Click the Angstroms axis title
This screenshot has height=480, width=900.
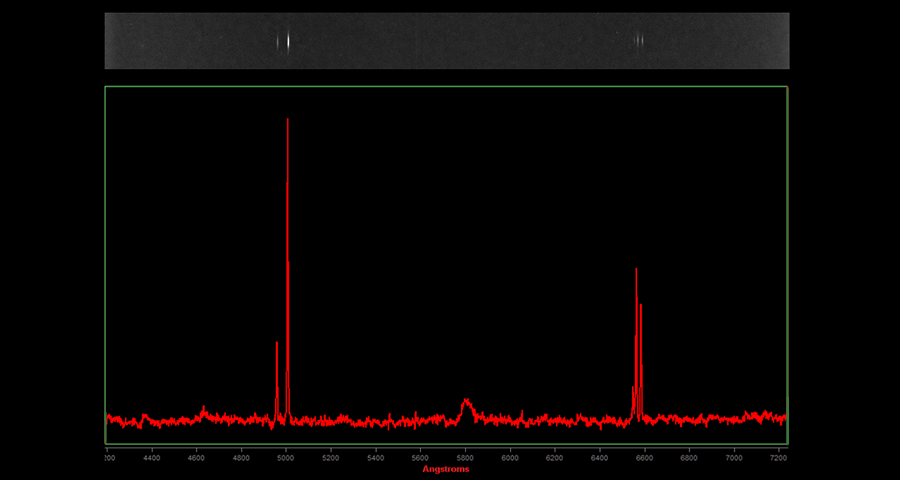pos(445,469)
